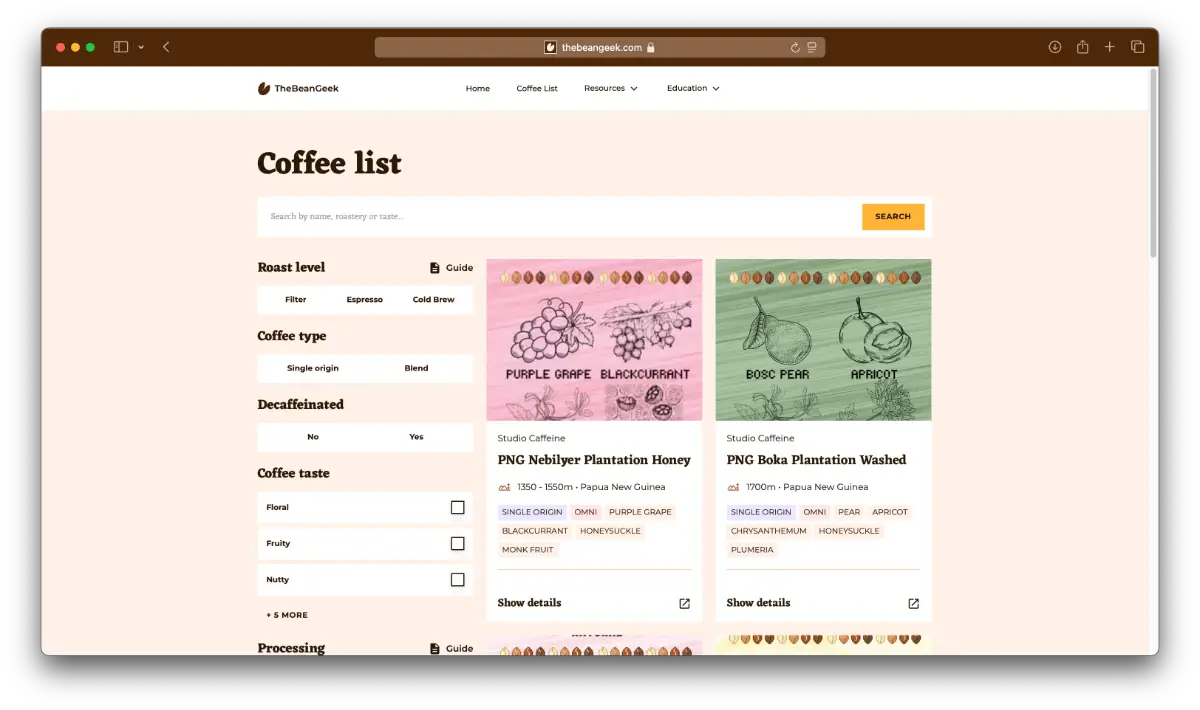Click the Share icon in Safari toolbar
This screenshot has height=710, width=1200.
pos(1082,47)
